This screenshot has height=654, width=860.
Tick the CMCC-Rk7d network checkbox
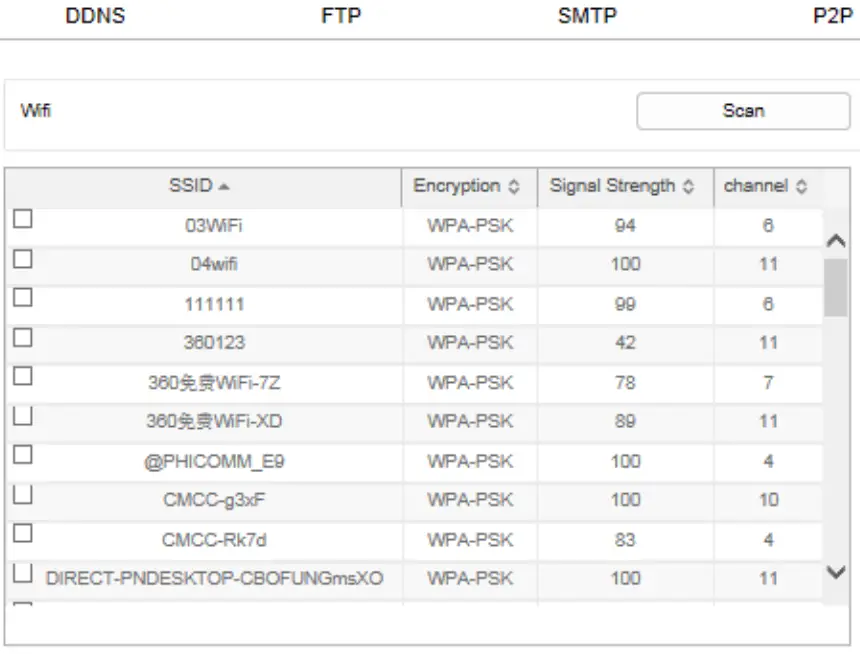22,534
